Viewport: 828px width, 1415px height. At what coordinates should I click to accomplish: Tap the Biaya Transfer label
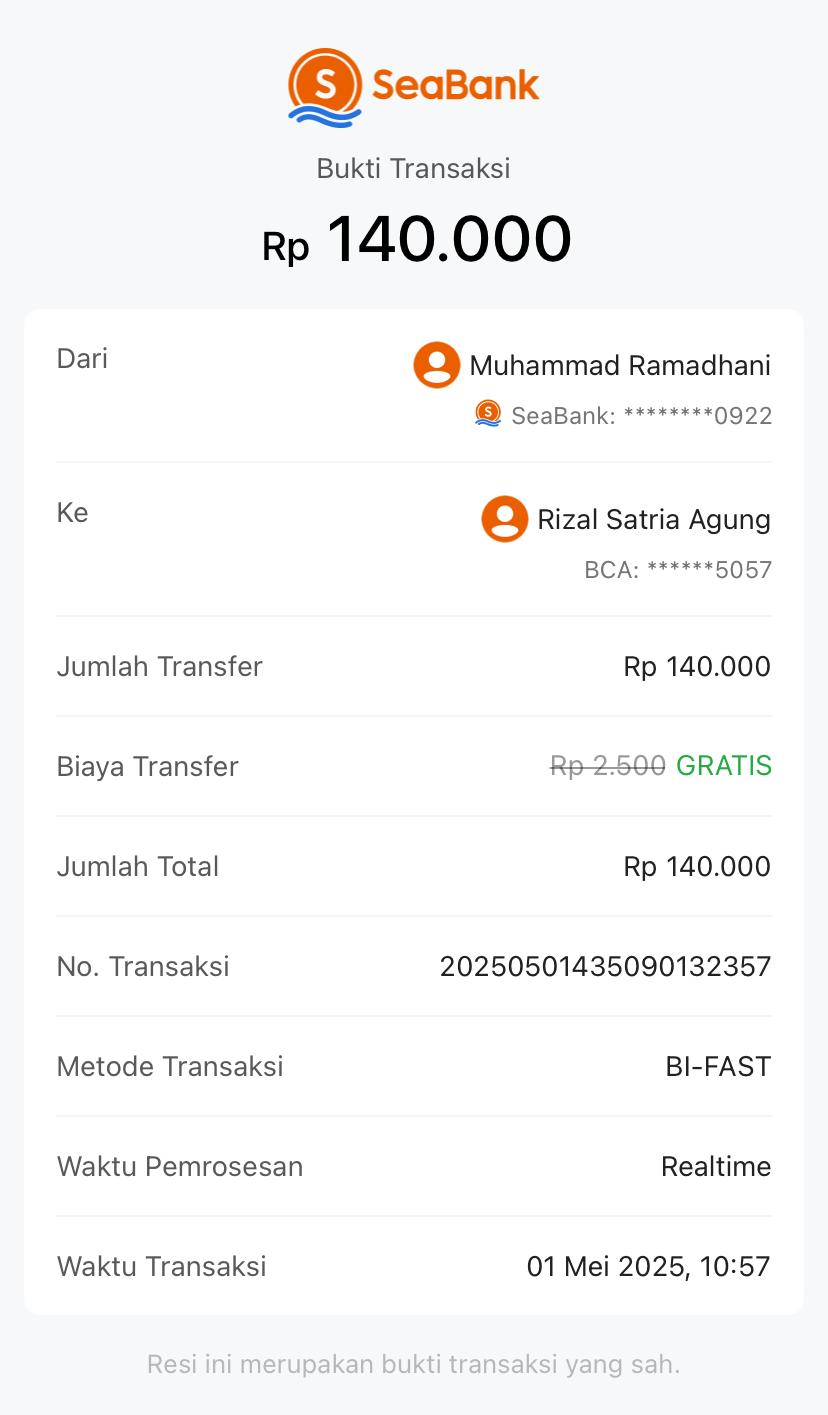pos(148,766)
